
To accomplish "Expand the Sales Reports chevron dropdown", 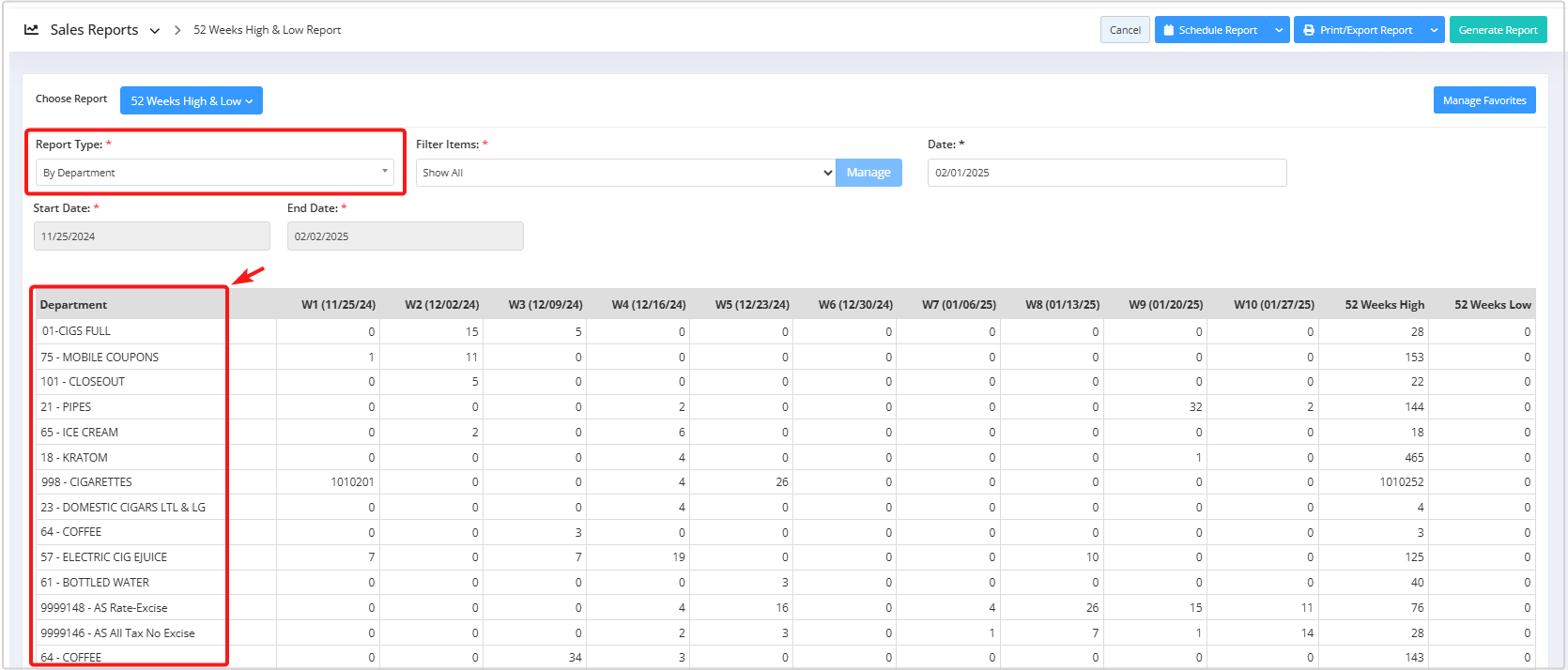I will coord(155,31).
